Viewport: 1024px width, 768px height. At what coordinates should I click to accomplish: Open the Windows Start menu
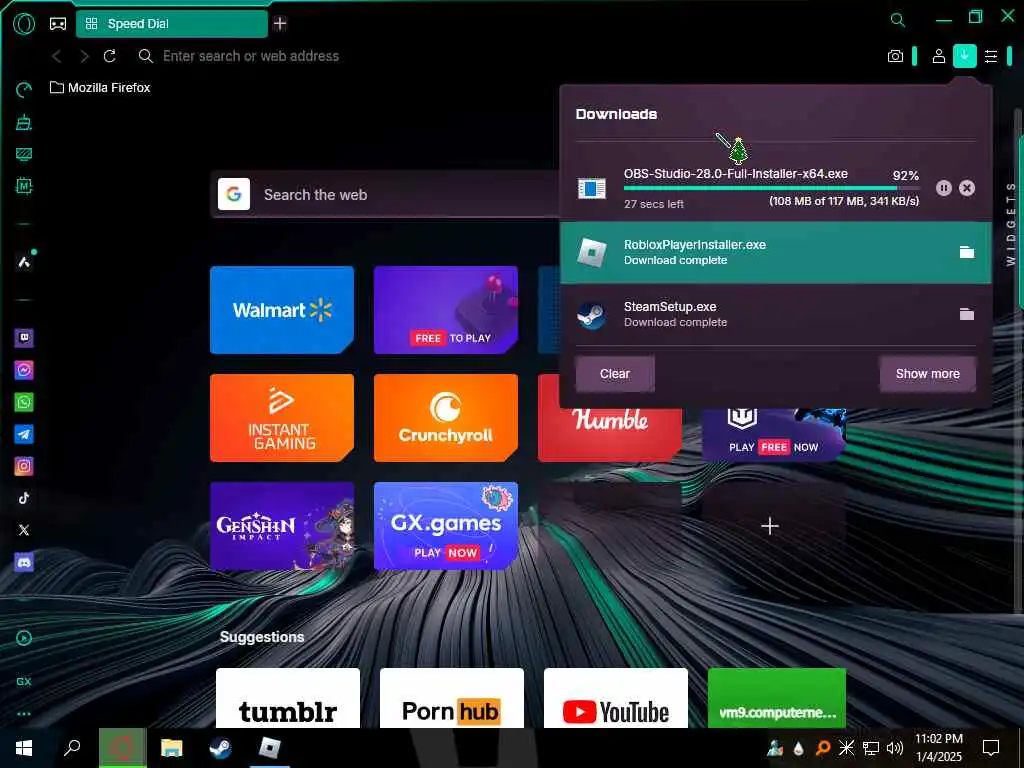[x=24, y=748]
